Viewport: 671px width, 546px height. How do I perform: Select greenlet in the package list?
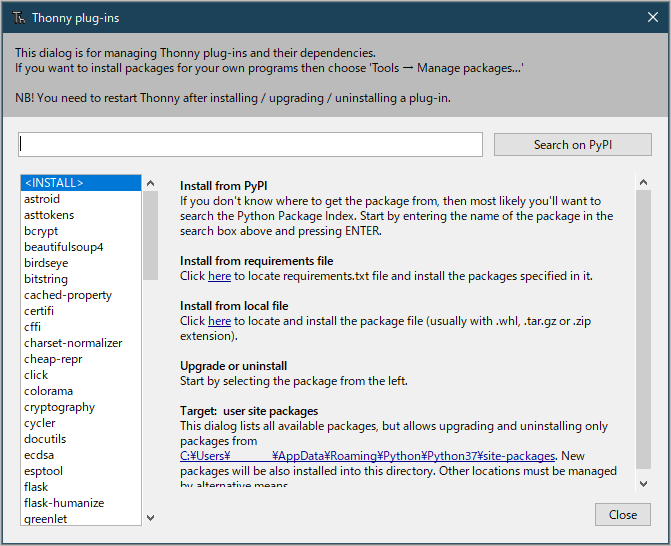80,519
